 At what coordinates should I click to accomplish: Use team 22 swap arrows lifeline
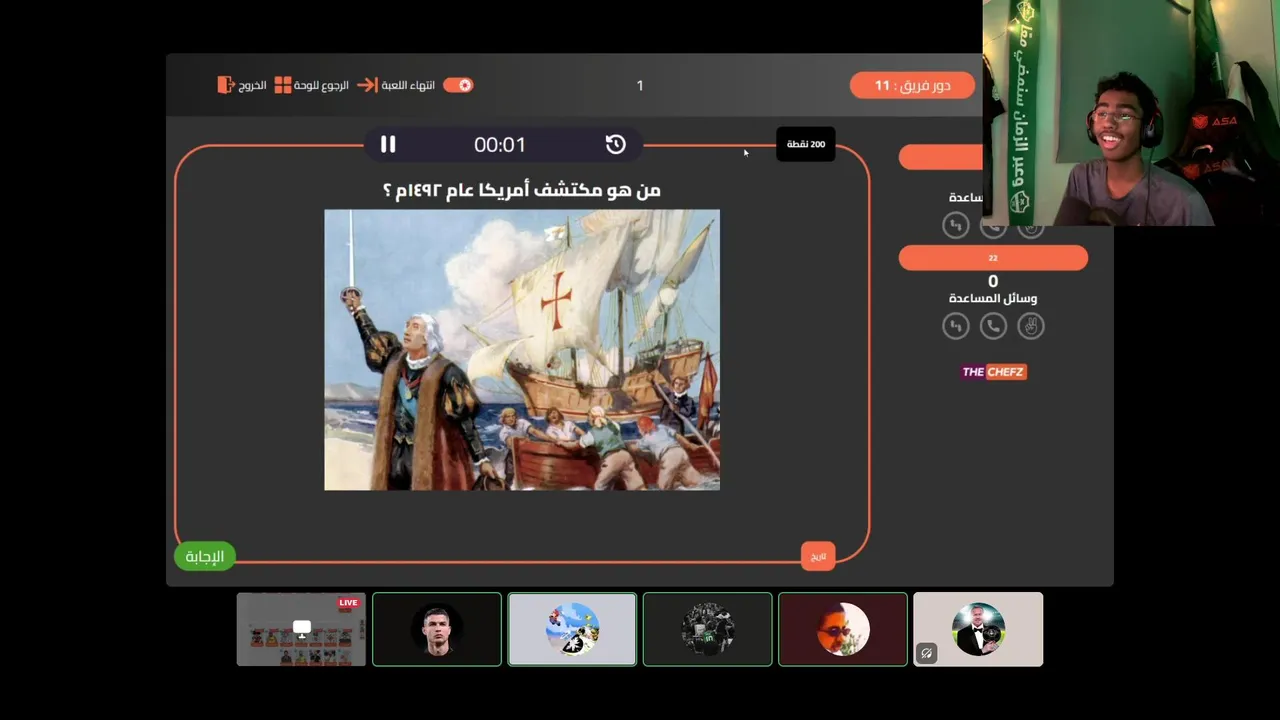point(956,326)
